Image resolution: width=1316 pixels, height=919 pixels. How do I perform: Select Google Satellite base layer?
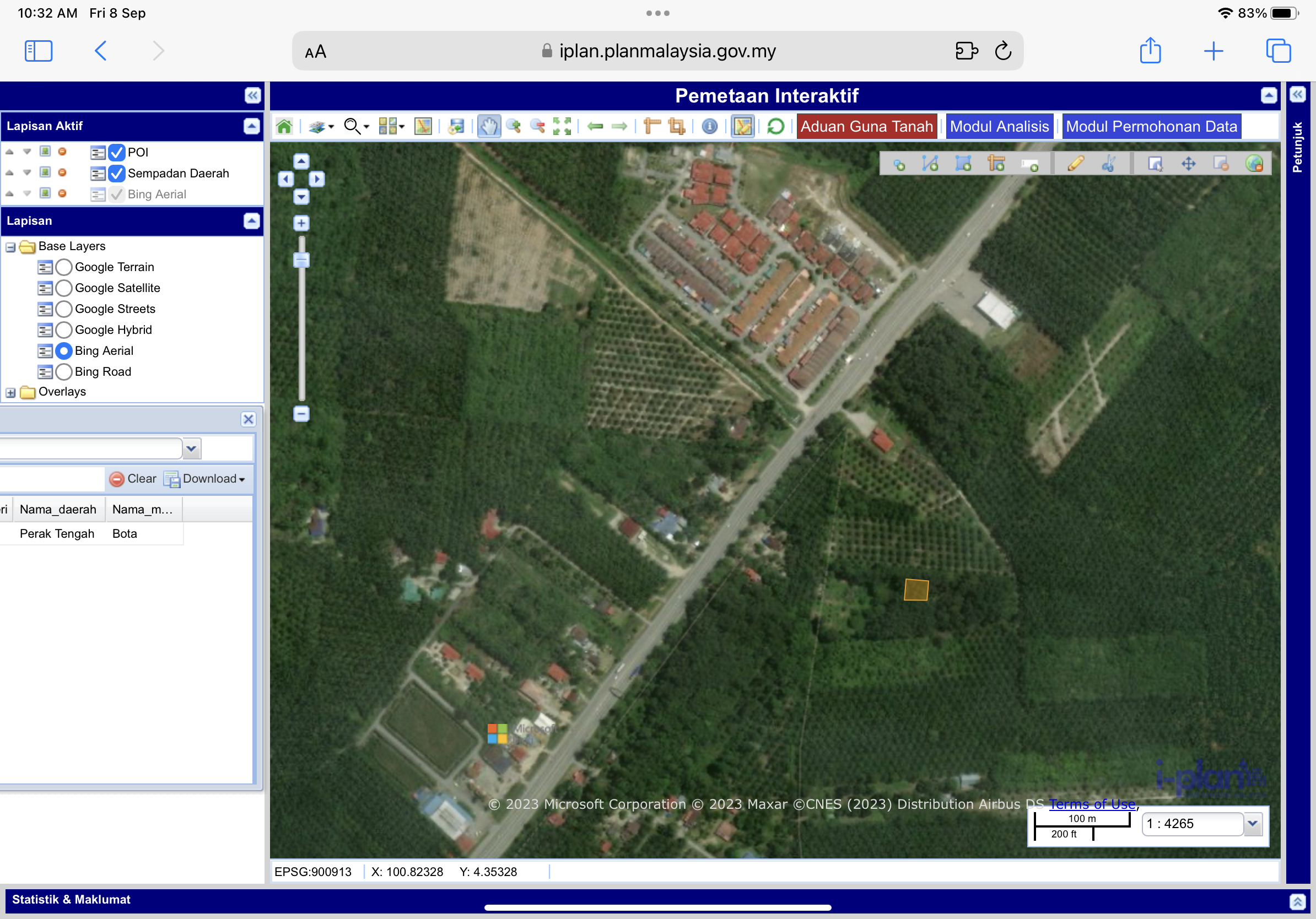pyautogui.click(x=64, y=288)
